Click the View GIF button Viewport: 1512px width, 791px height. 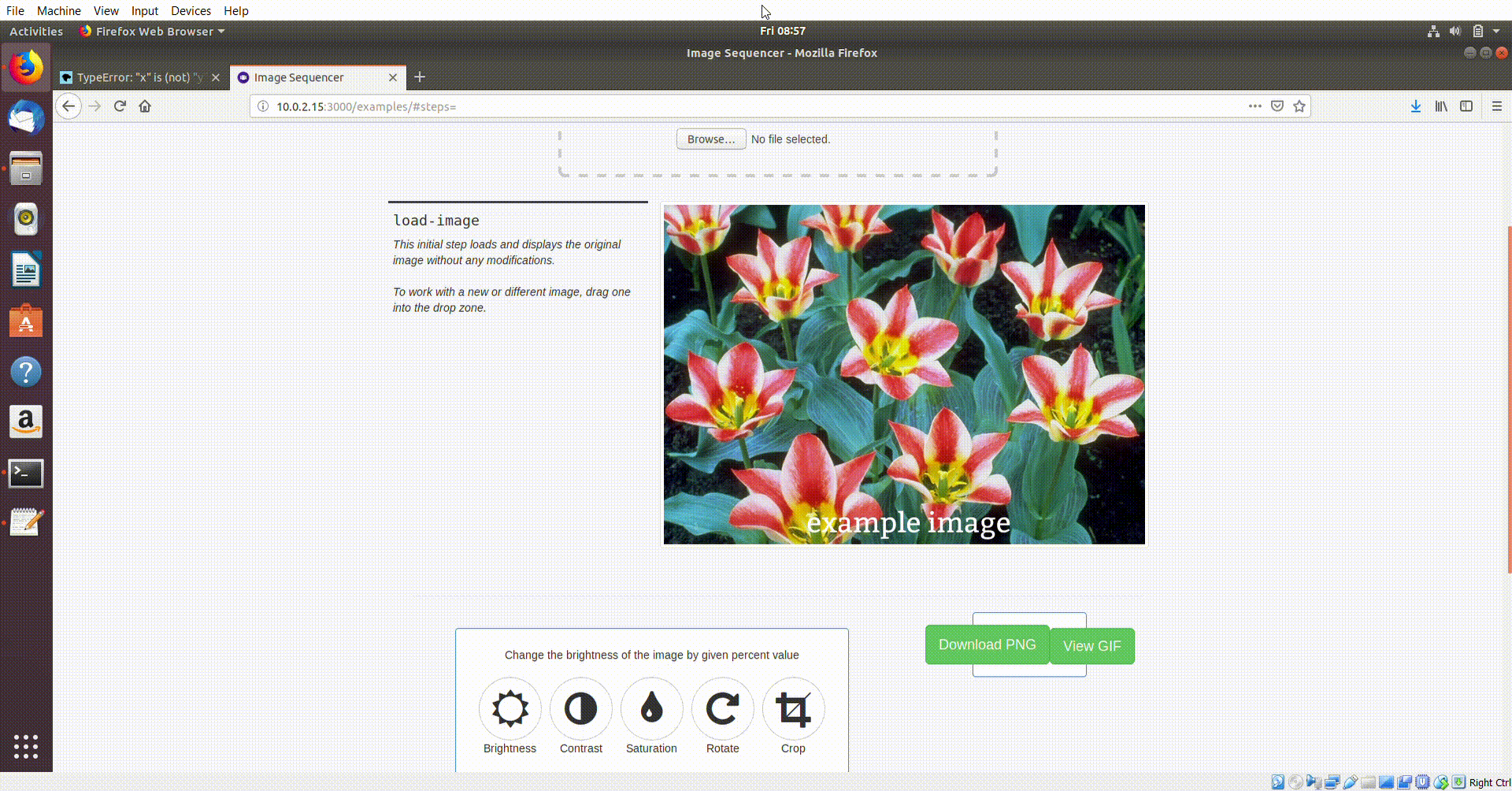(1091, 646)
